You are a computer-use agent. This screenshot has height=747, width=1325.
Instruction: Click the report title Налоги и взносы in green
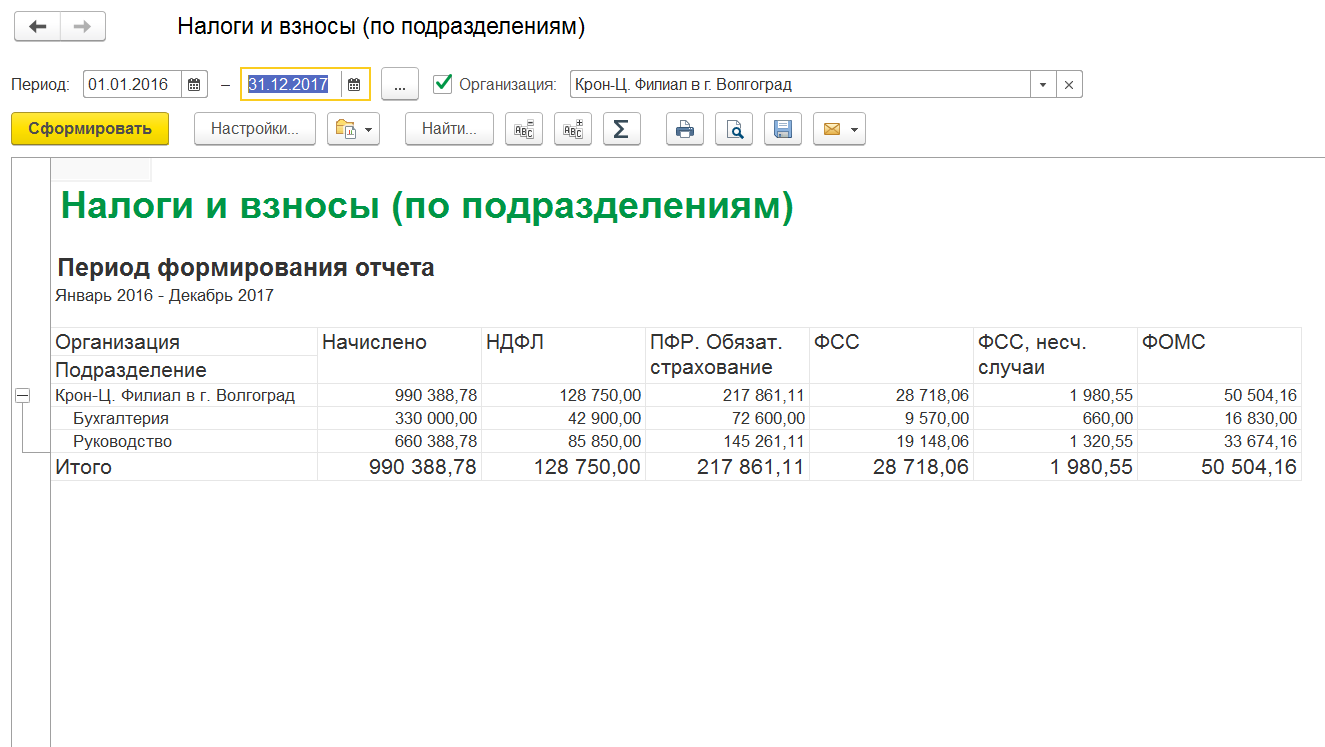click(427, 206)
